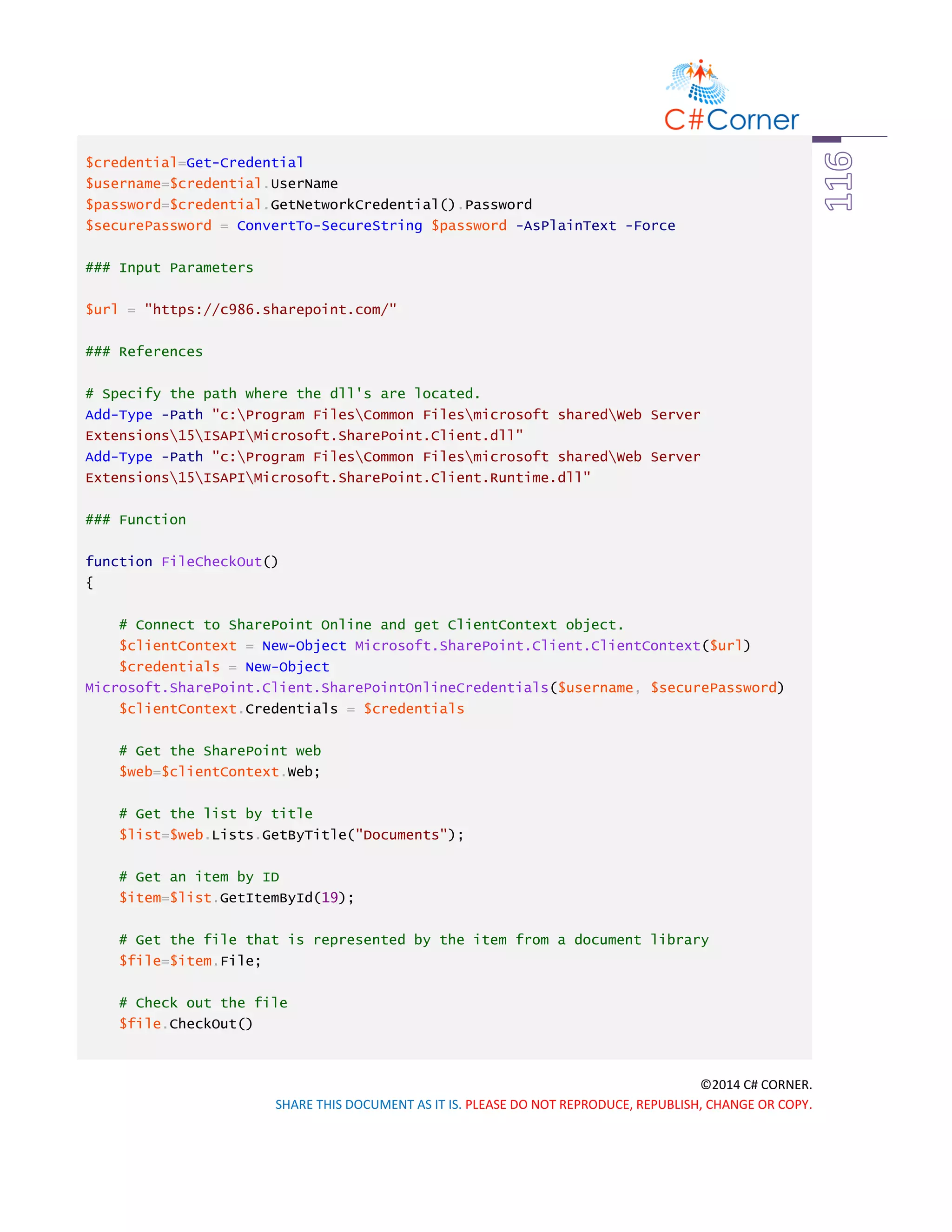Image resolution: width=952 pixels, height=1232 pixels.
Task: Click '# Get the SharePoint web' comment
Action: [220, 750]
